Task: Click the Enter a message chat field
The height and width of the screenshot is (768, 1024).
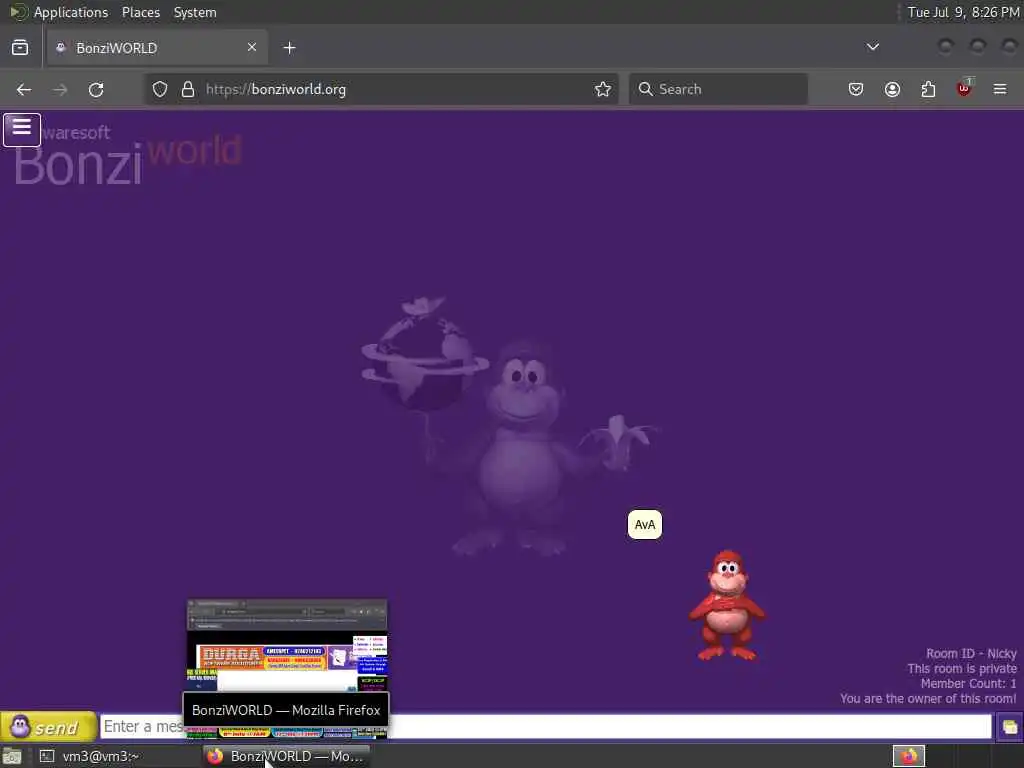Action: (x=545, y=726)
